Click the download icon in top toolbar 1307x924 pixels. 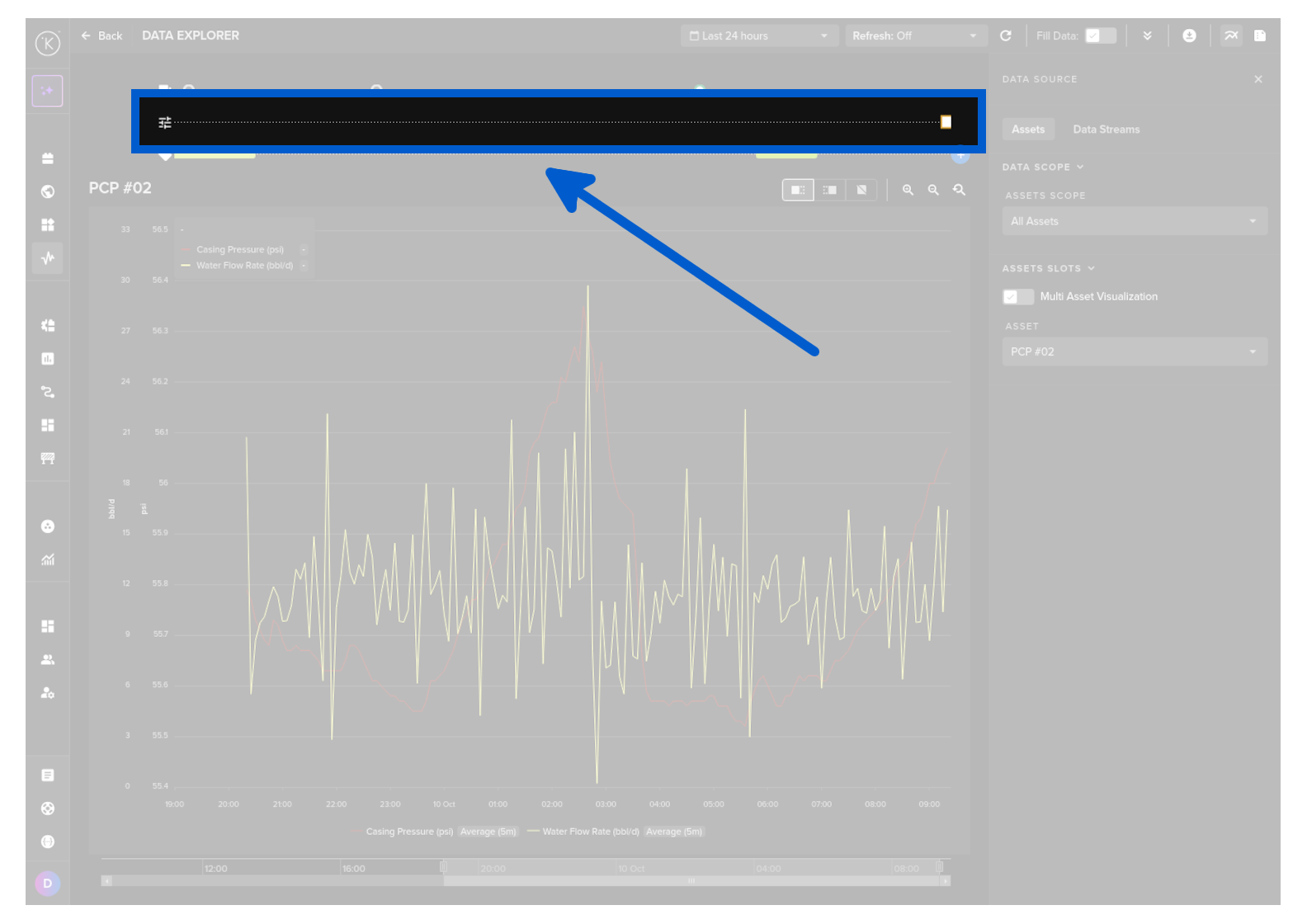click(1189, 35)
